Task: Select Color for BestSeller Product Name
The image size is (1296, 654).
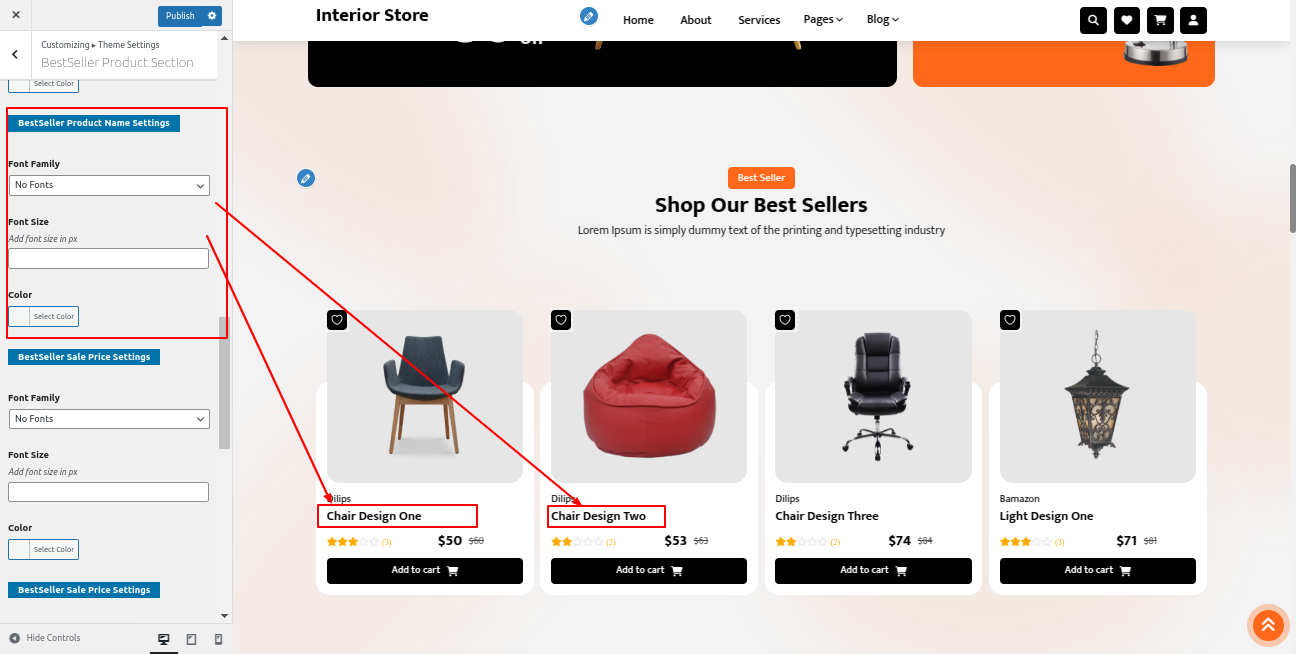Action: coord(43,316)
